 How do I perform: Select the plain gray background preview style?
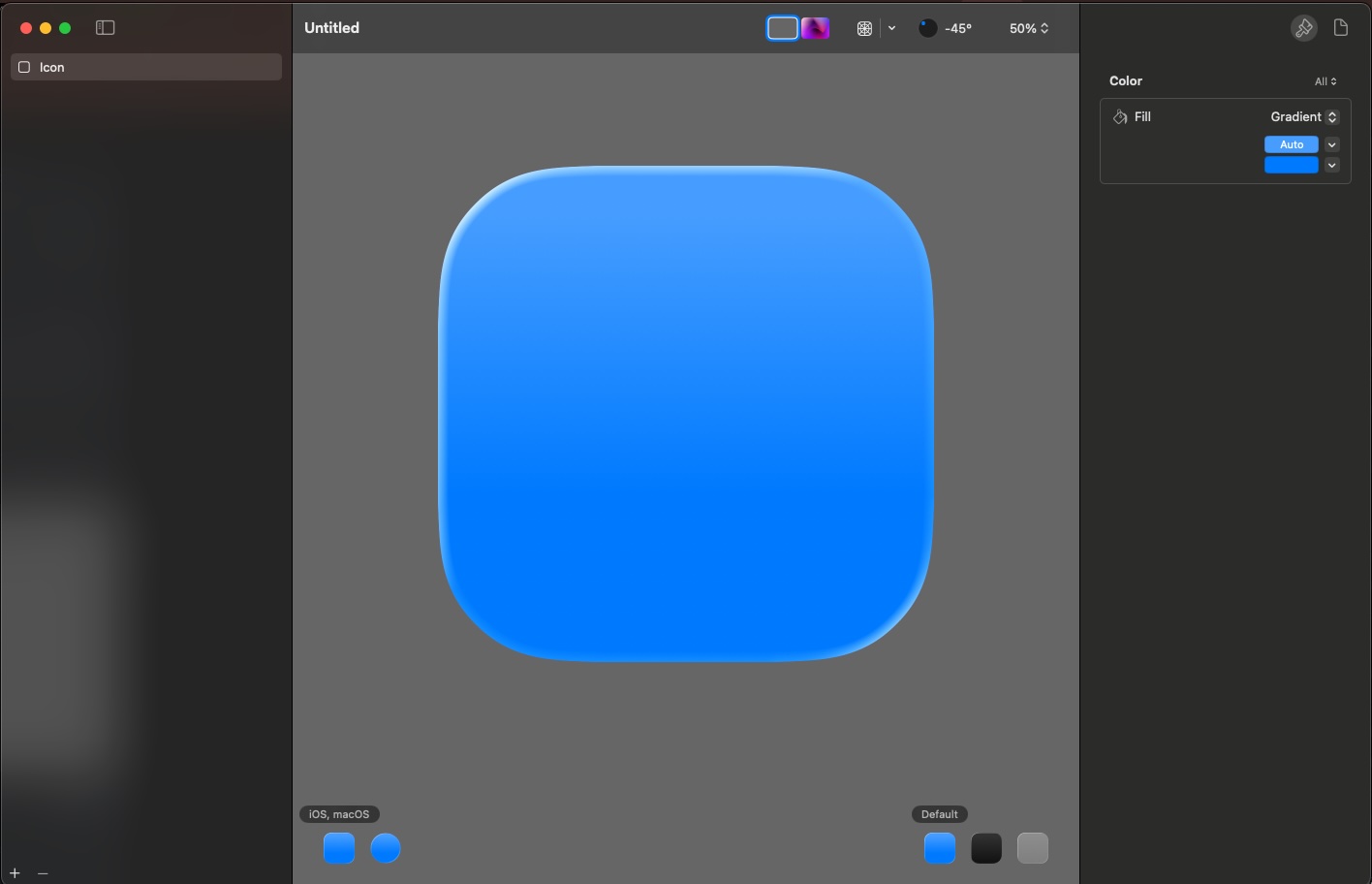tap(782, 27)
